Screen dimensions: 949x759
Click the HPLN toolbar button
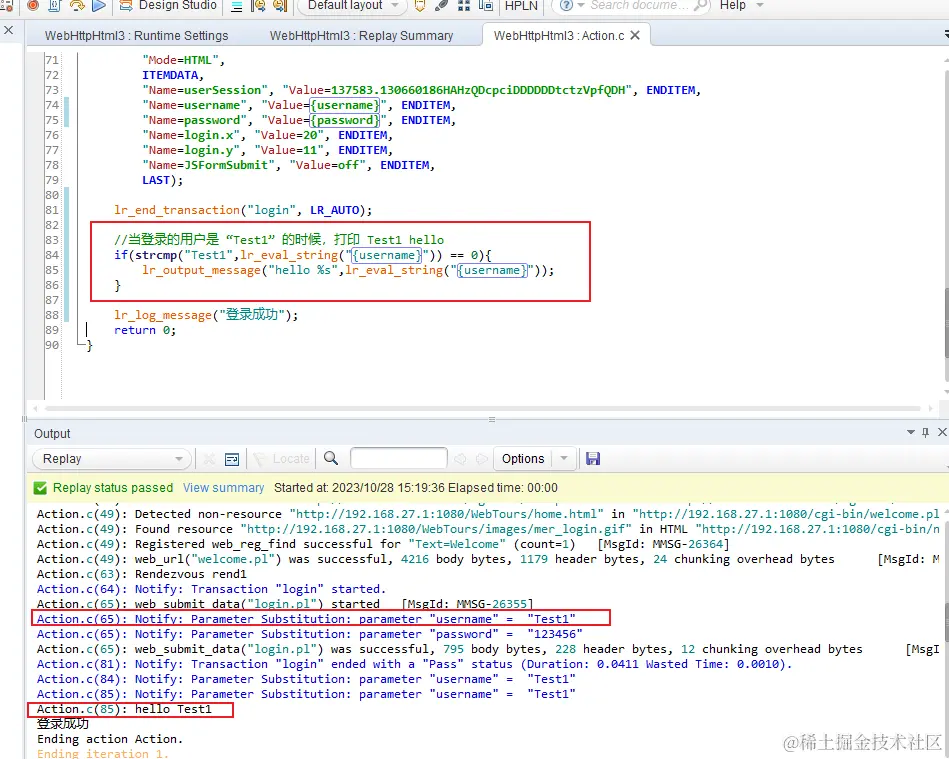pos(521,6)
